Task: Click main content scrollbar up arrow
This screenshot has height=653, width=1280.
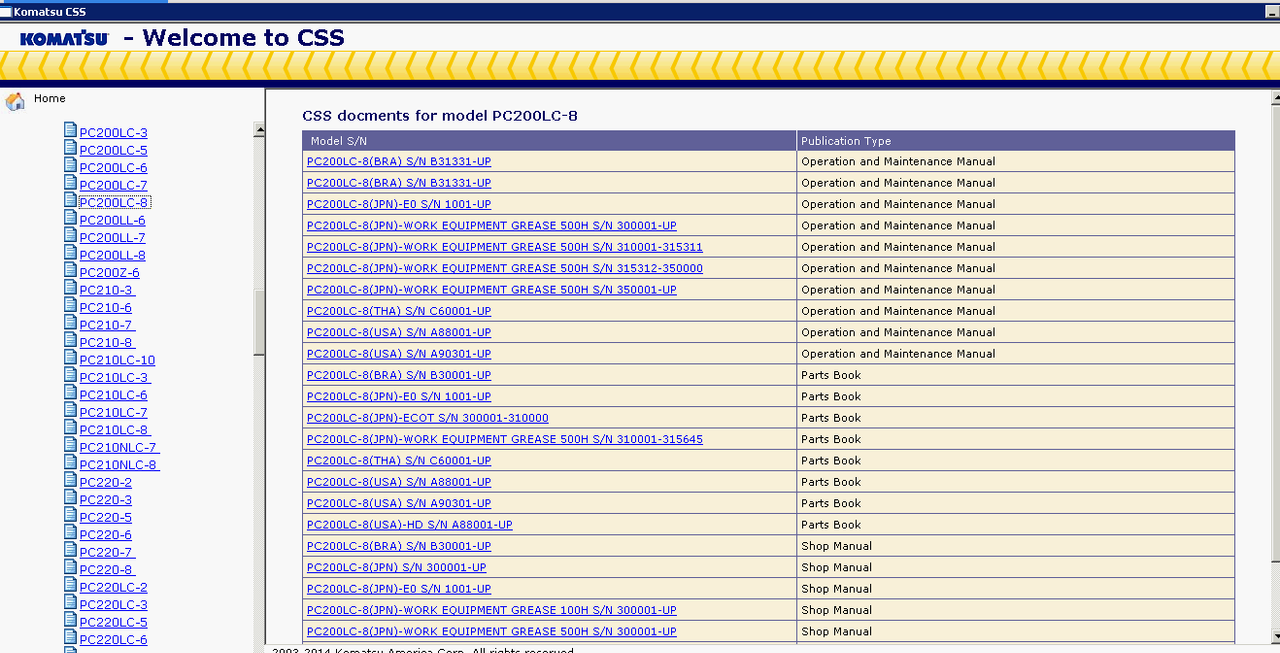Action: tap(1274, 97)
